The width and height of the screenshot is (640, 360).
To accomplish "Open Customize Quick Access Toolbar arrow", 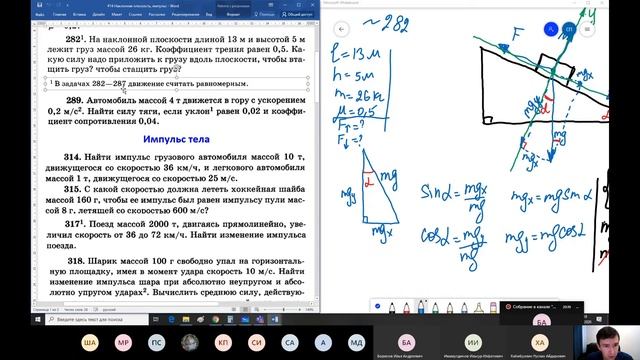I will [x=67, y=5].
